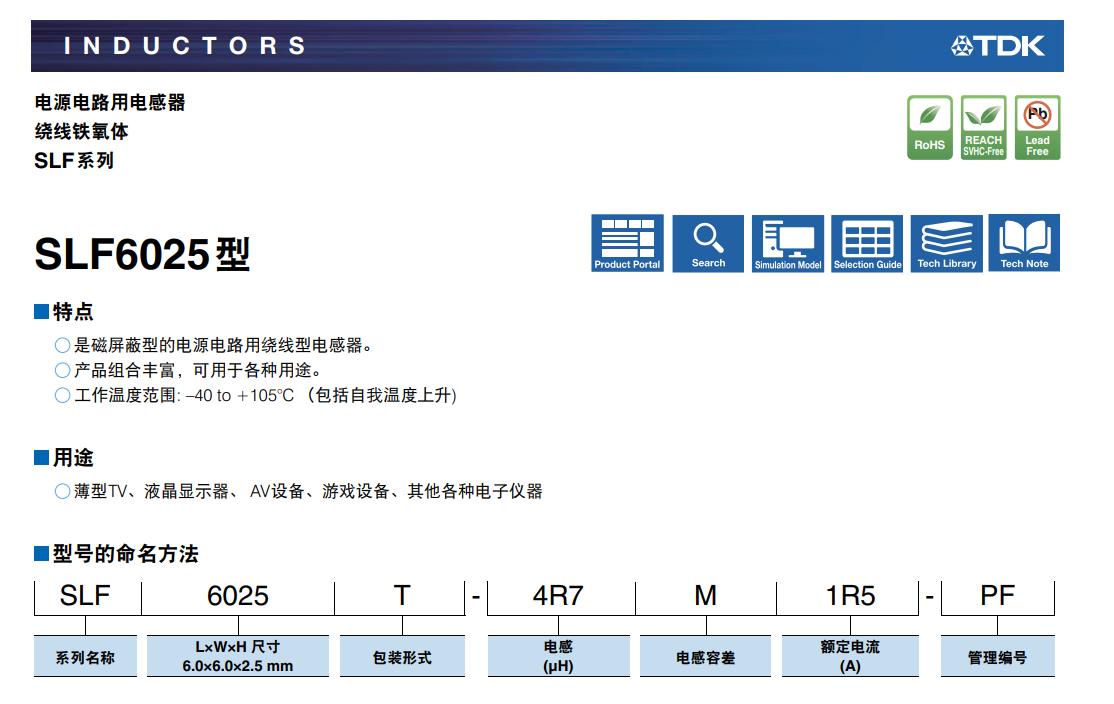Select the 4R7 inductance code

558,596
